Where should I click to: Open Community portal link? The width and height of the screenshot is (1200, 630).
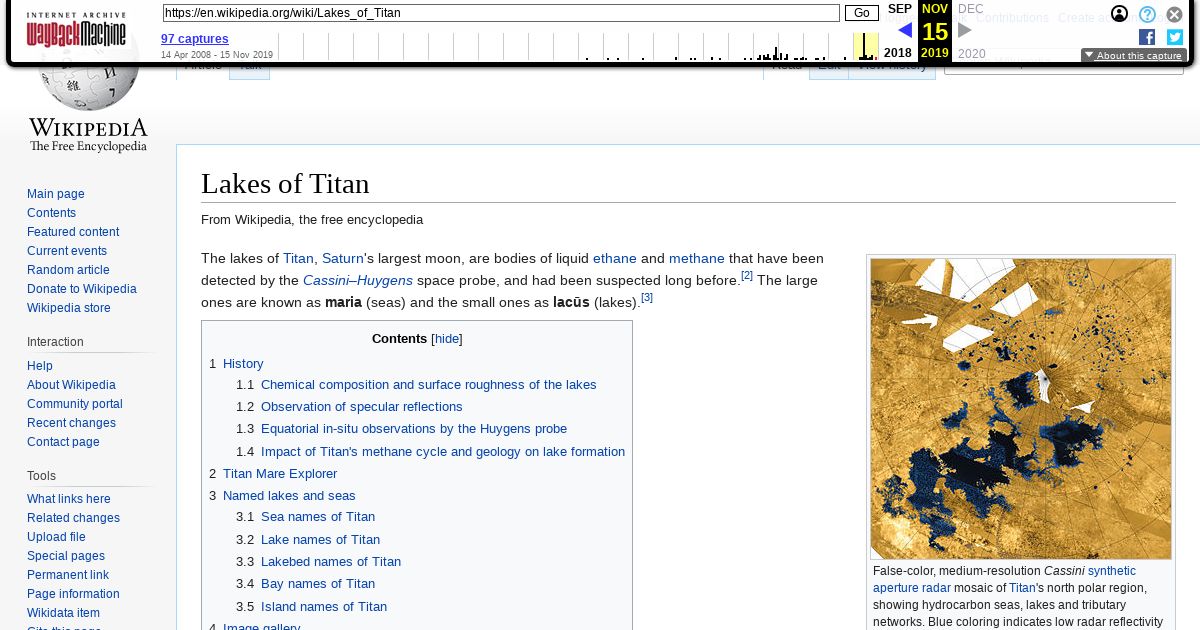click(x=75, y=404)
